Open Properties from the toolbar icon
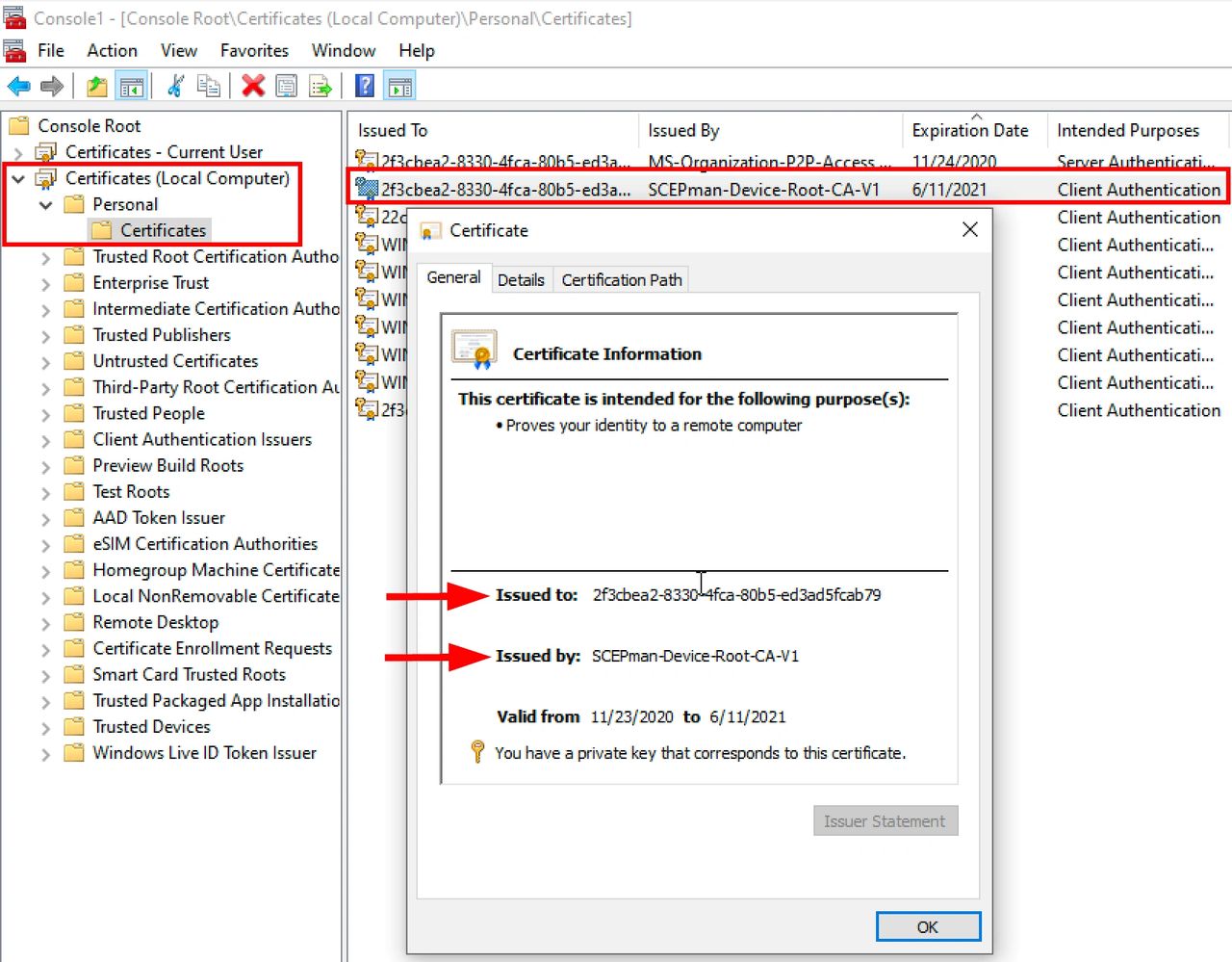1232x962 pixels. tap(286, 87)
